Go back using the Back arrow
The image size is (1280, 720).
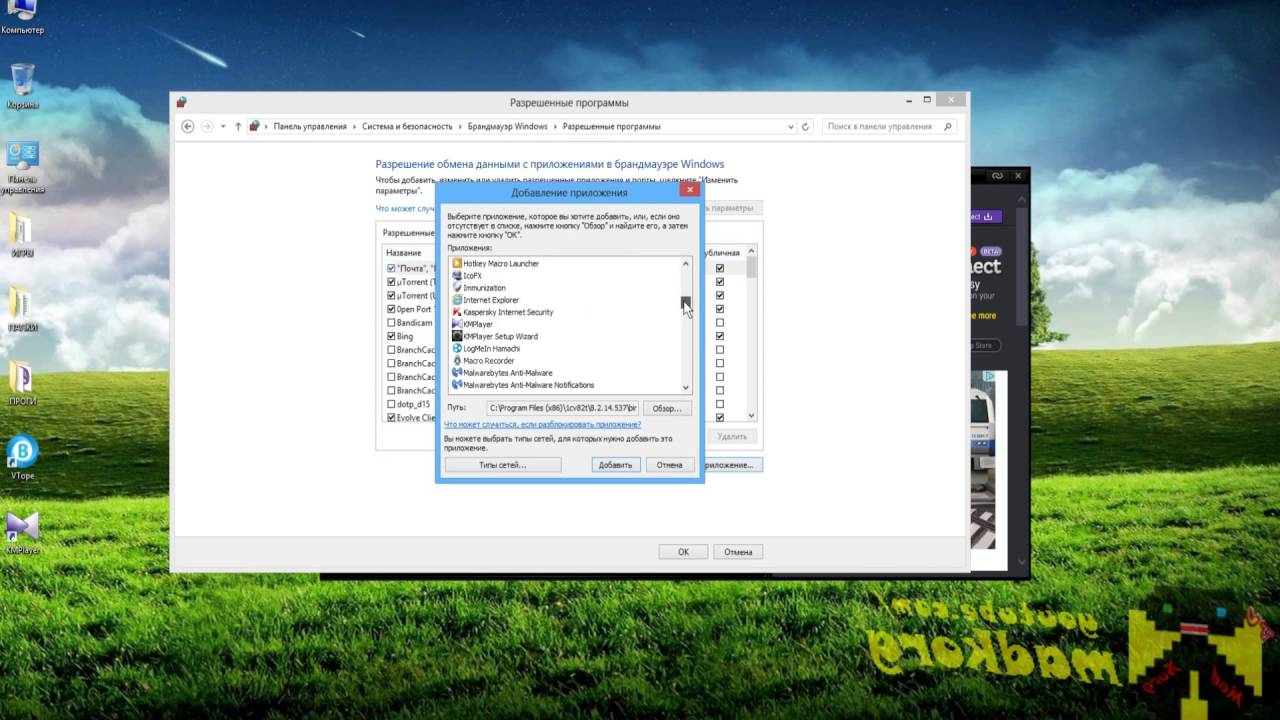187,127
